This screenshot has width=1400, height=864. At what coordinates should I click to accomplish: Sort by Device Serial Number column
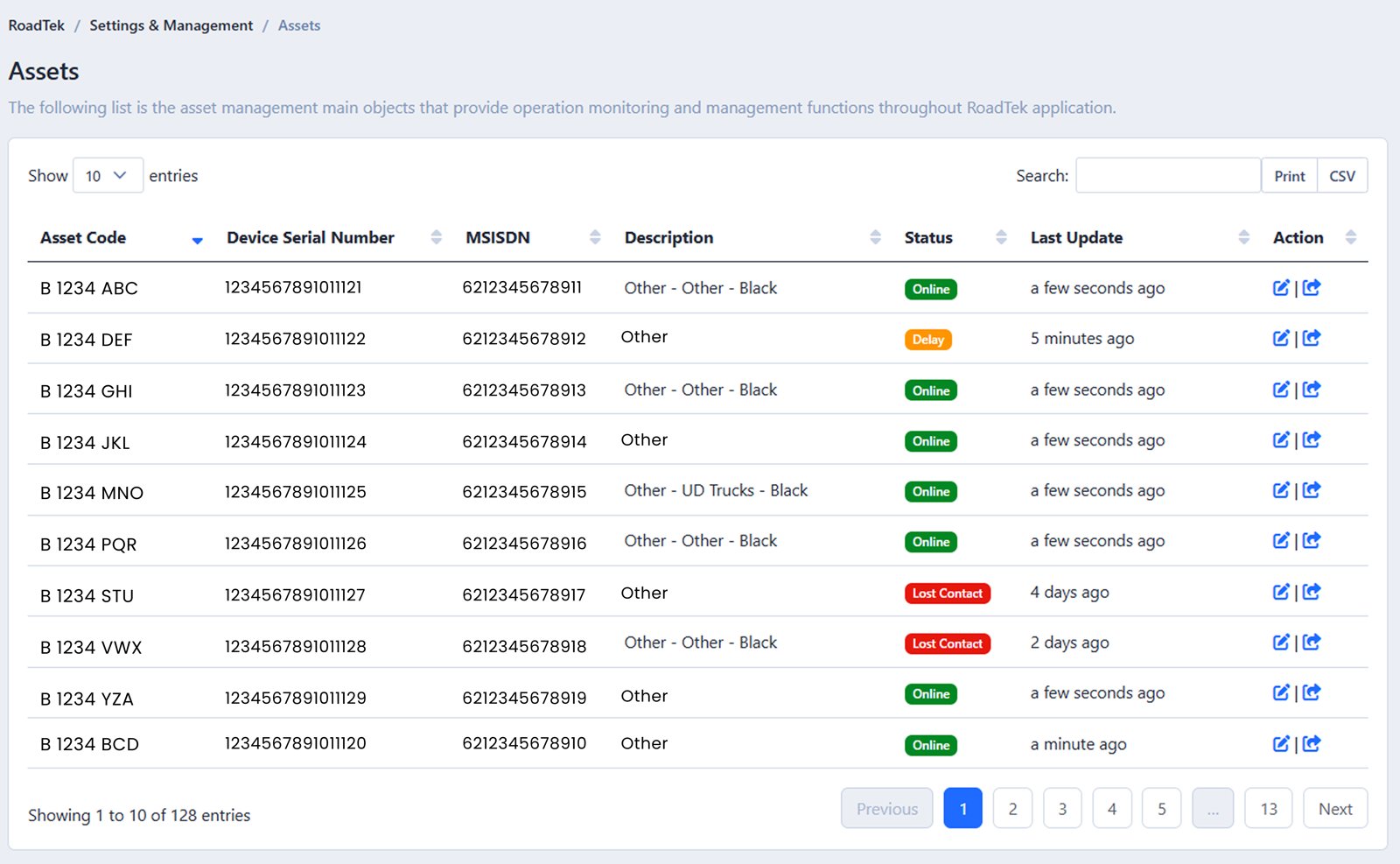click(311, 238)
